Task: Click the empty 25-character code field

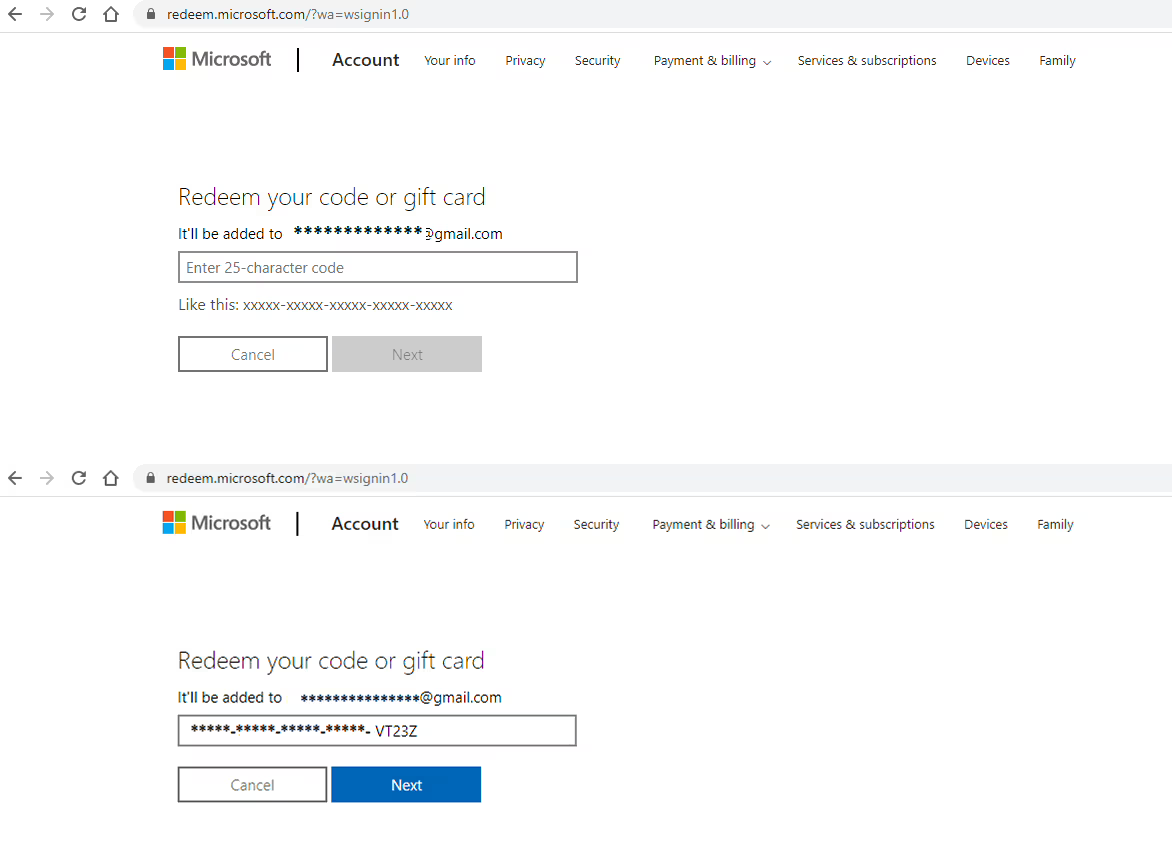Action: [377, 267]
